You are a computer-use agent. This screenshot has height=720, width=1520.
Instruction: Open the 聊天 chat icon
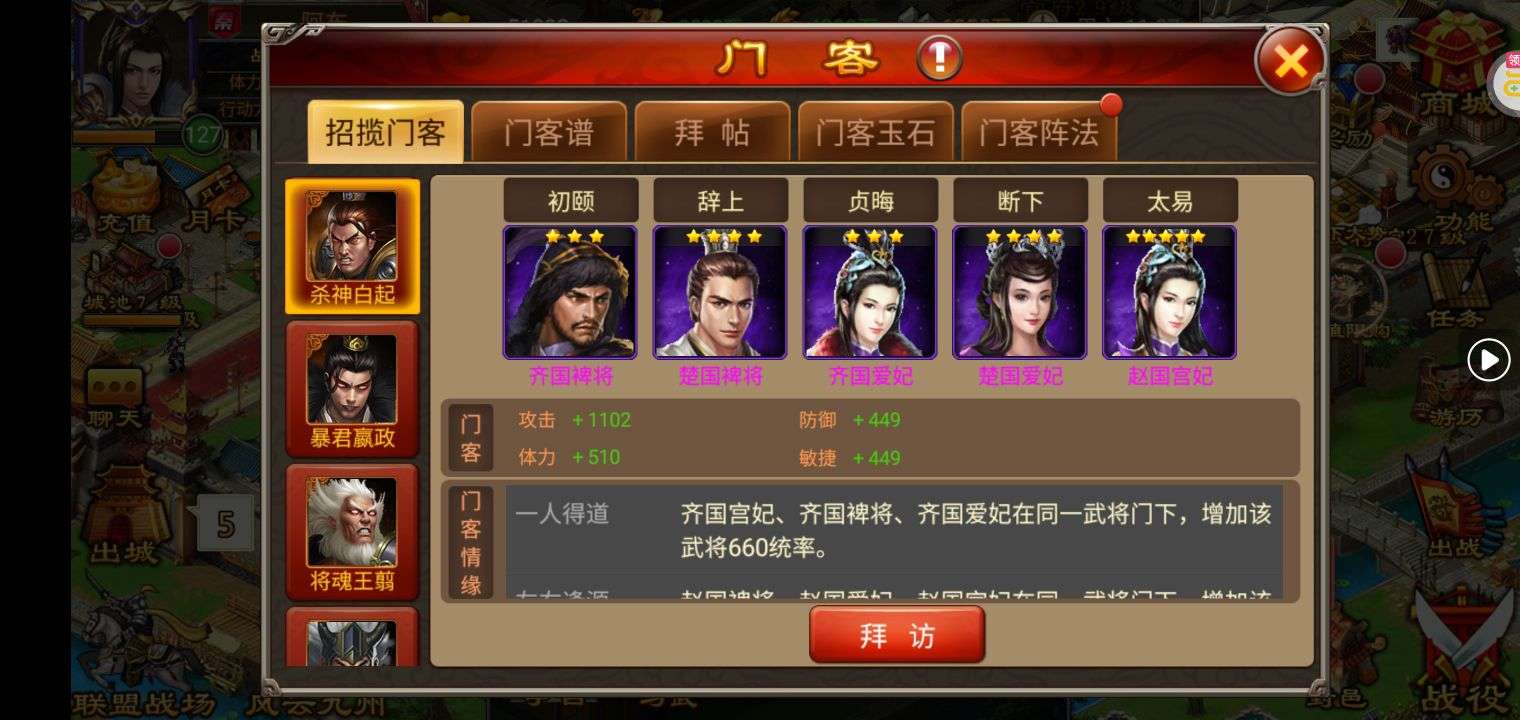(113, 396)
